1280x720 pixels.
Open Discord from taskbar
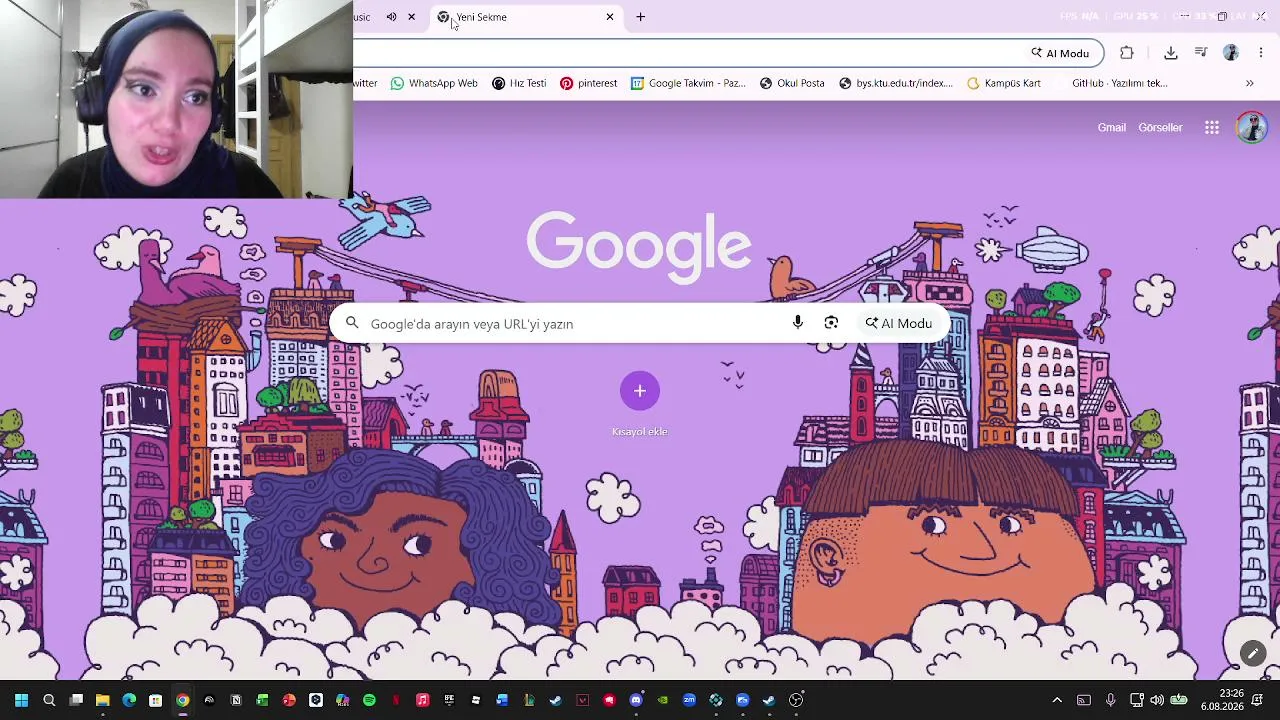point(636,700)
